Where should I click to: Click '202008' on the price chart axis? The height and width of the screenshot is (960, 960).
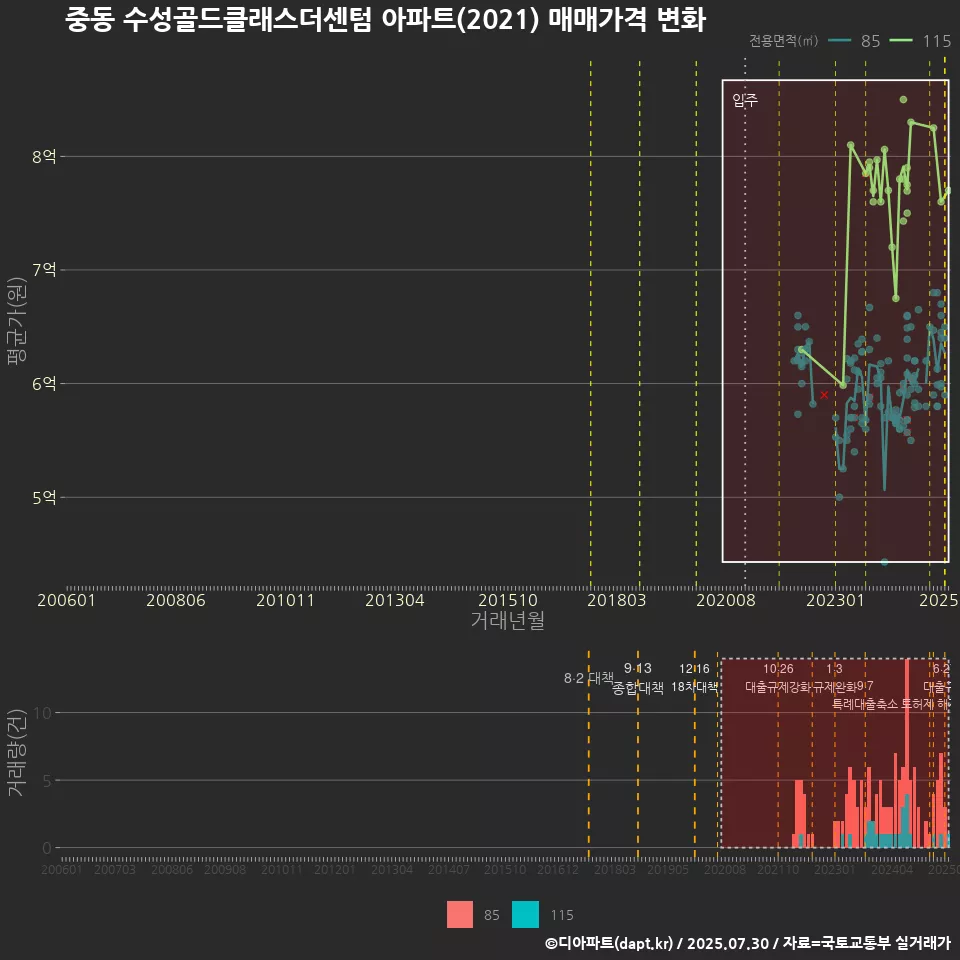(726, 600)
